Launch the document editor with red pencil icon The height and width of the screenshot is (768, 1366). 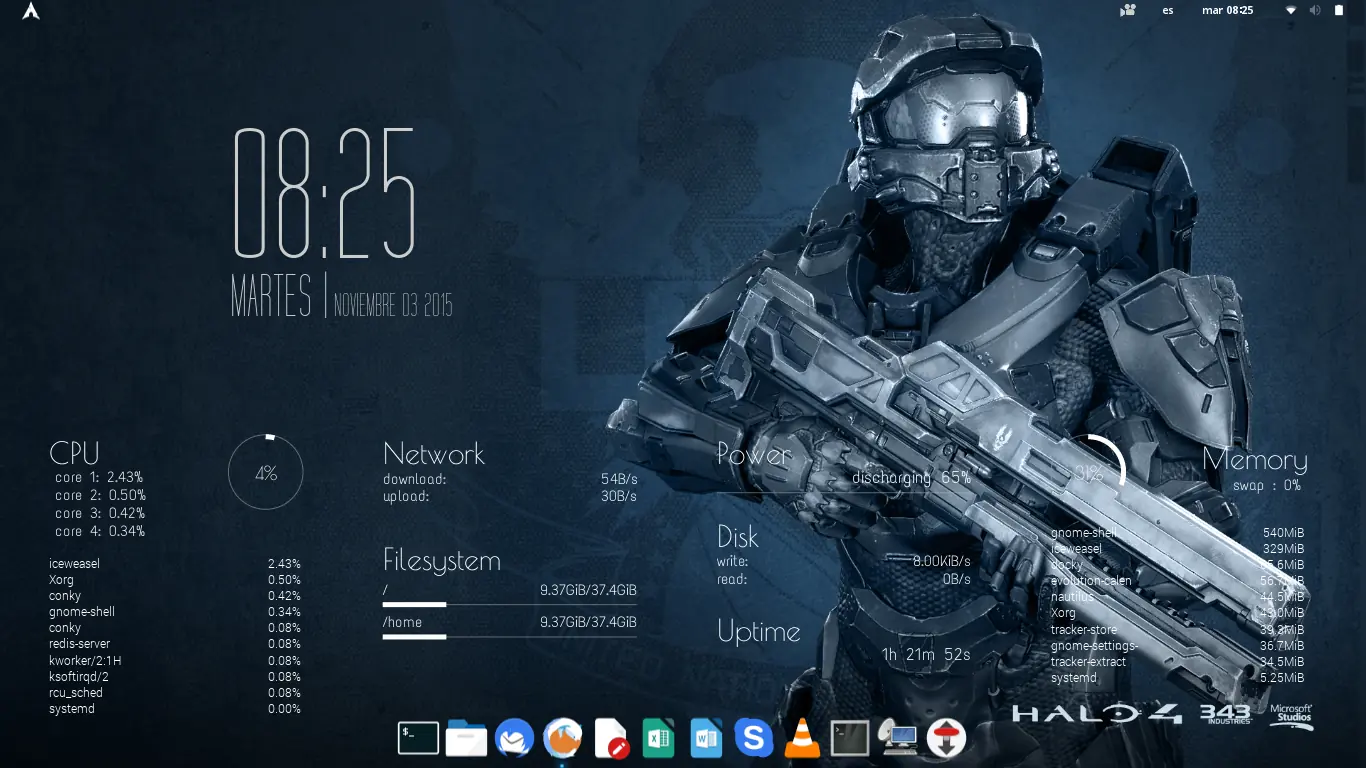611,738
